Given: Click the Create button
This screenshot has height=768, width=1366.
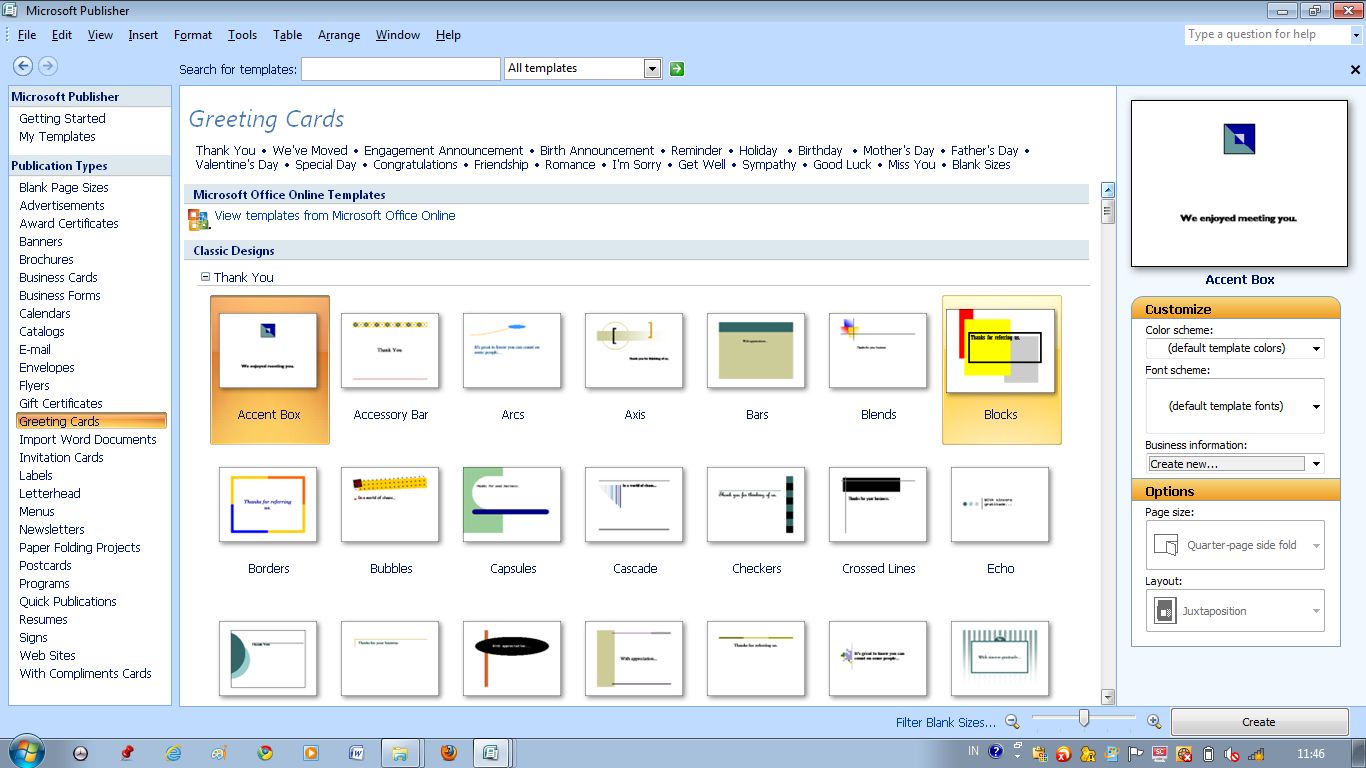Looking at the screenshot, I should 1258,722.
